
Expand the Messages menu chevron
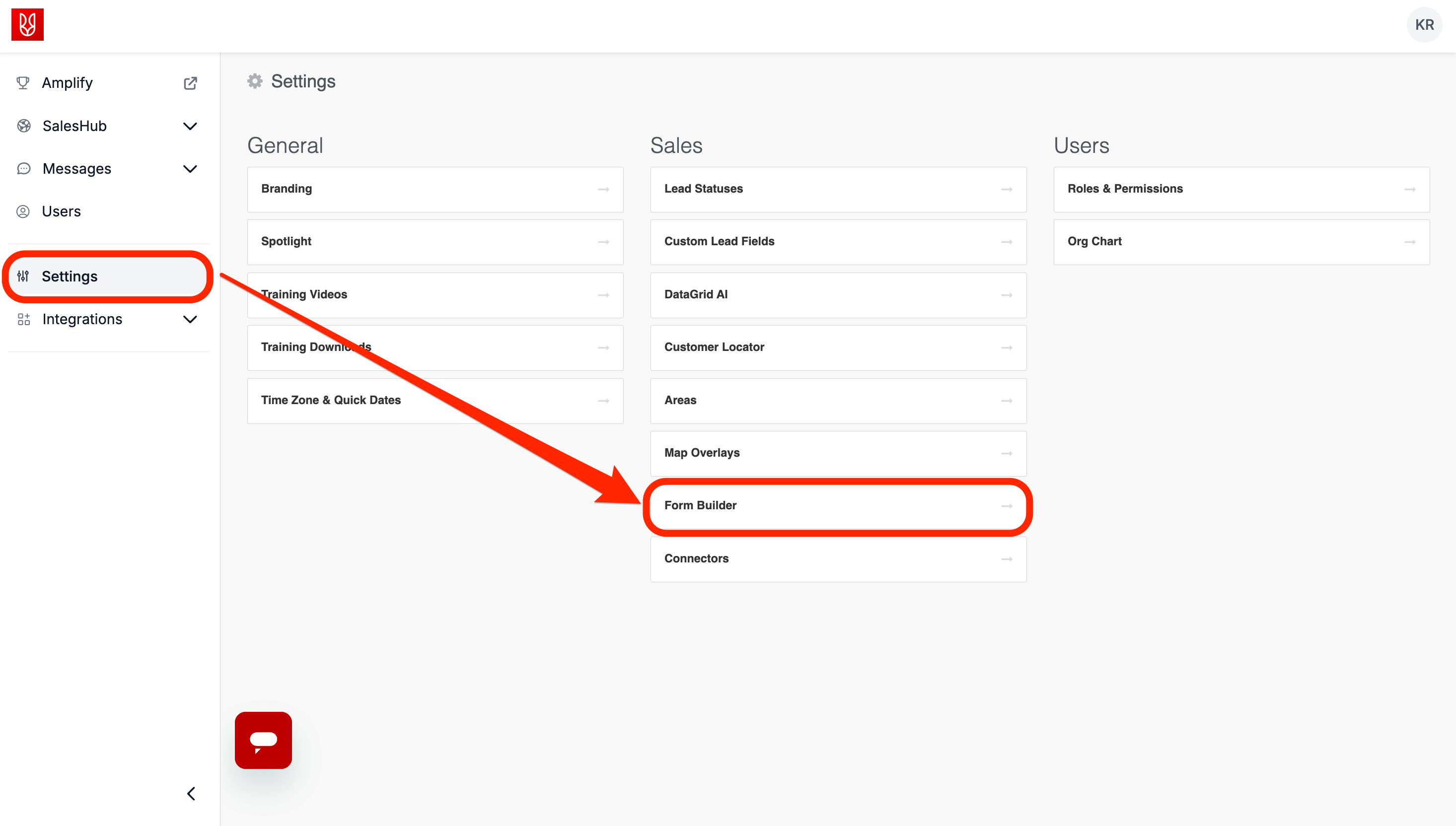[190, 168]
